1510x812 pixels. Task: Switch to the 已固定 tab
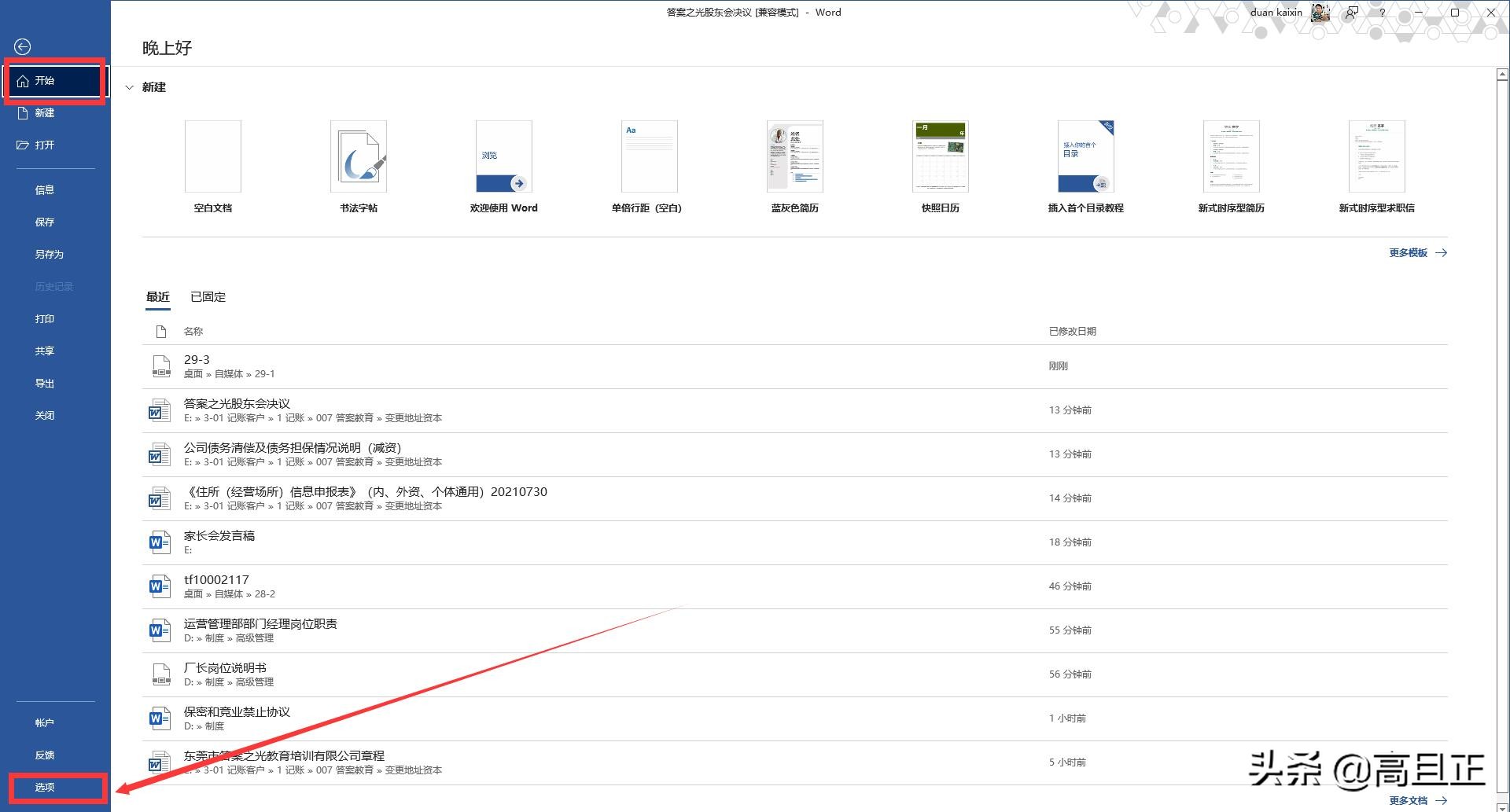pyautogui.click(x=208, y=297)
